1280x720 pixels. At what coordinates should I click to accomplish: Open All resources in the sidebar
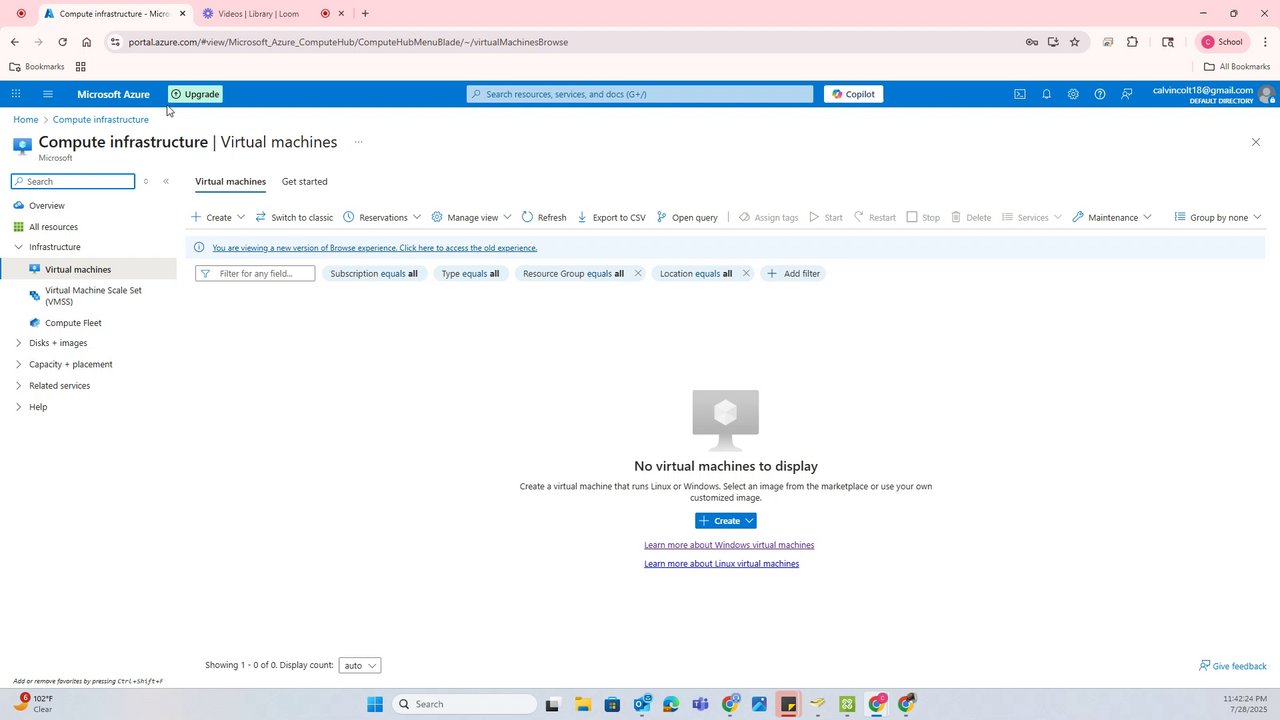[x=53, y=227]
